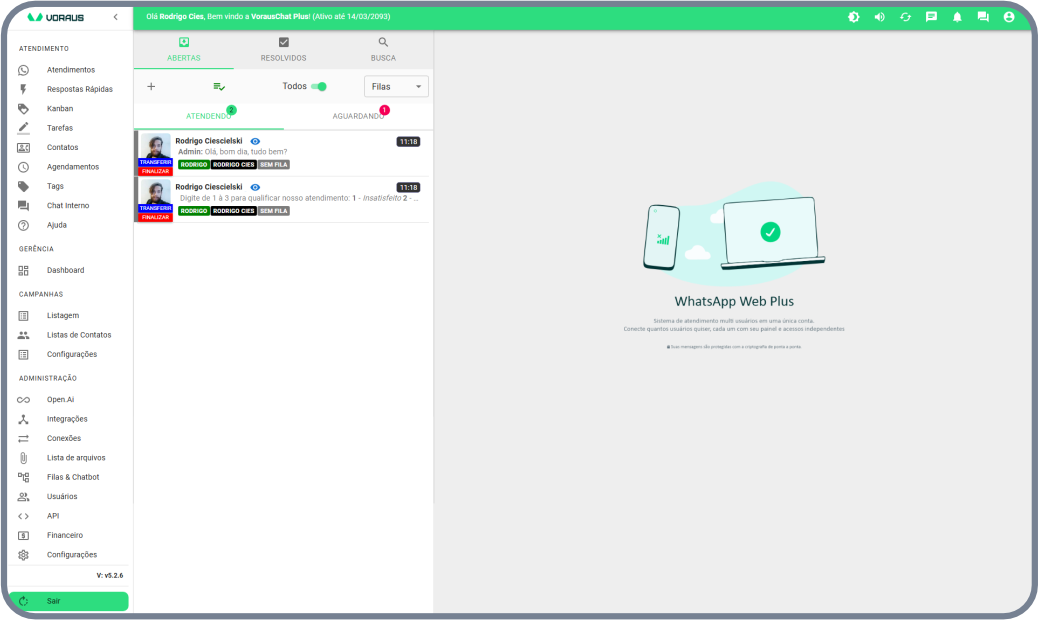1038x620 pixels.
Task: Open Open.Ai settings in sidebar
Action: coord(60,399)
